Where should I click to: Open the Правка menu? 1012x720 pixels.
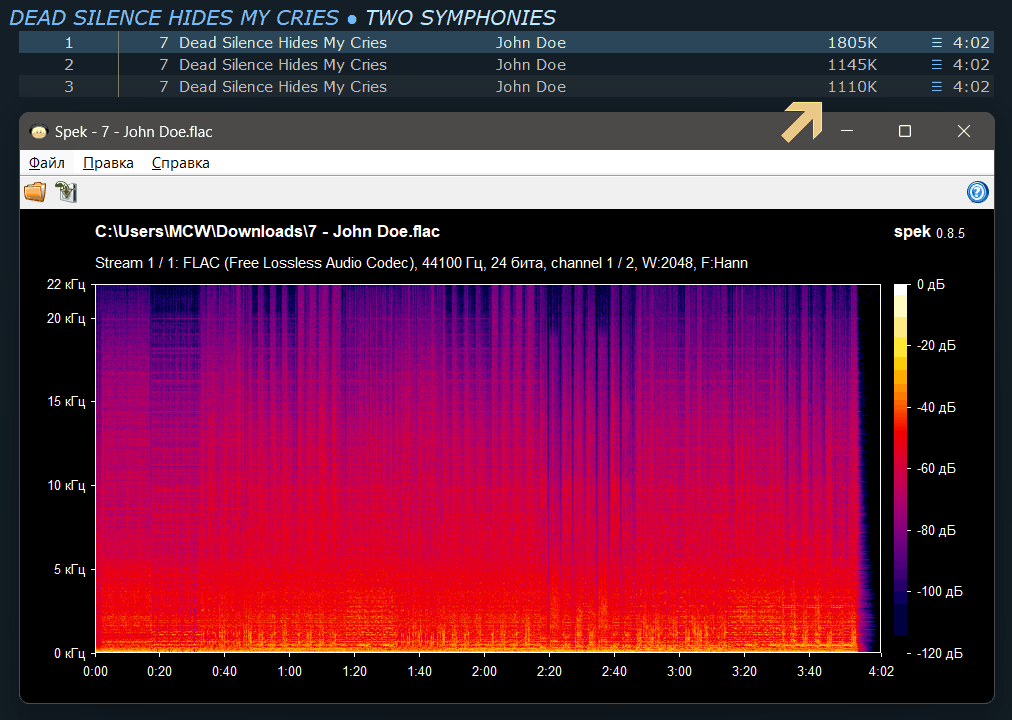click(108, 163)
